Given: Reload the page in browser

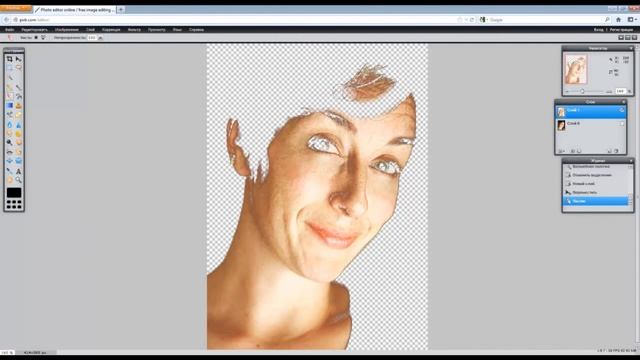Looking at the screenshot, I should [x=472, y=20].
